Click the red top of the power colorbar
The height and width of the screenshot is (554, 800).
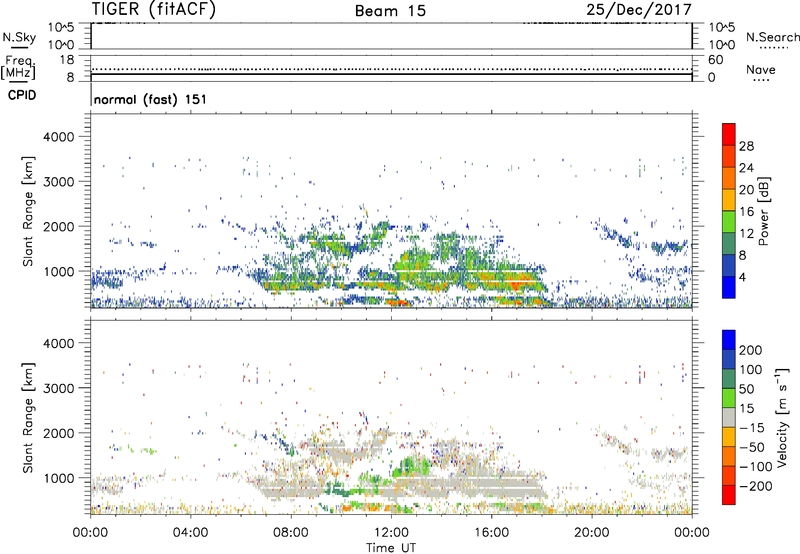coord(729,134)
